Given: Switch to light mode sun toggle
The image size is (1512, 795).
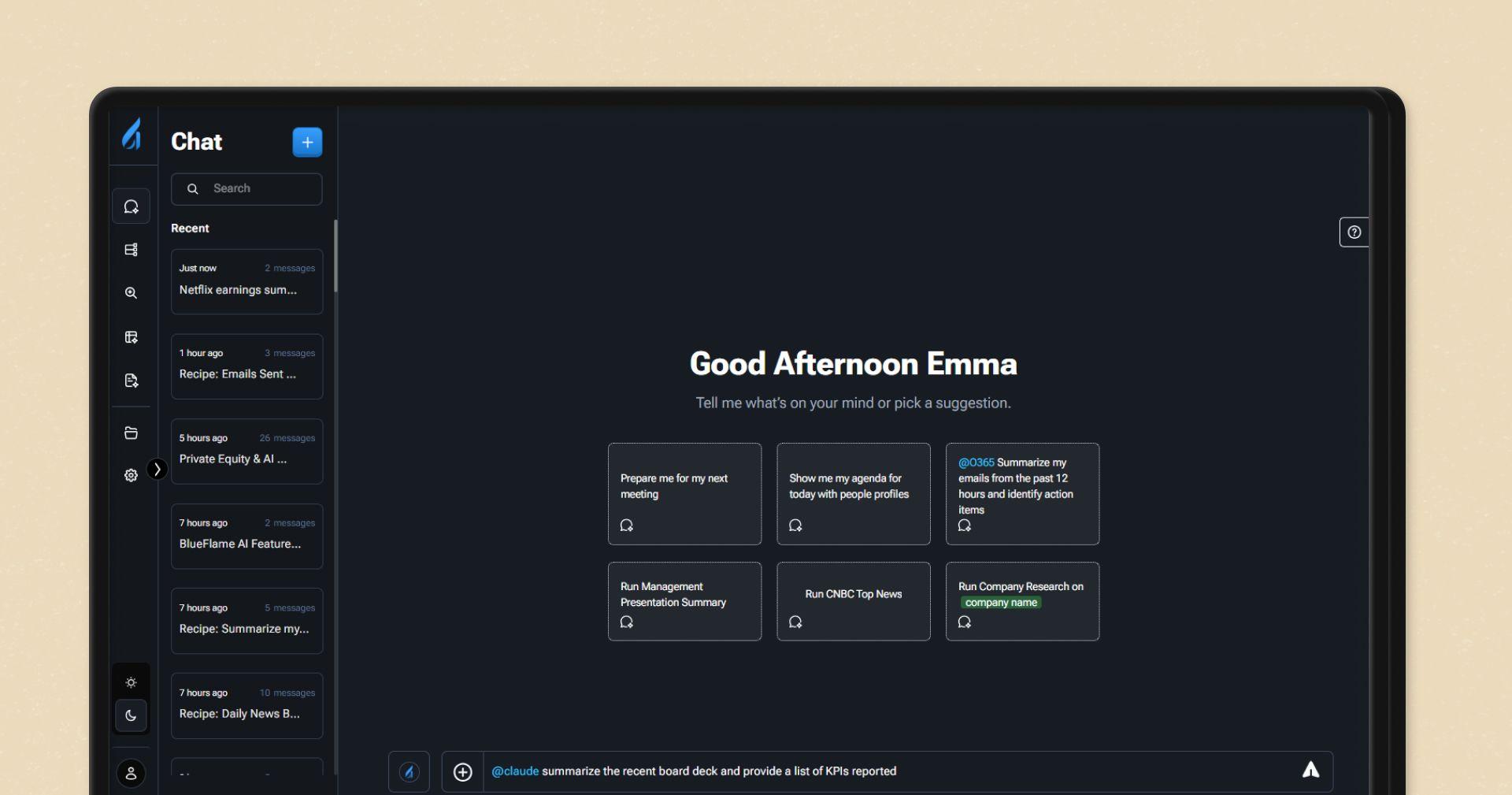Looking at the screenshot, I should (131, 682).
